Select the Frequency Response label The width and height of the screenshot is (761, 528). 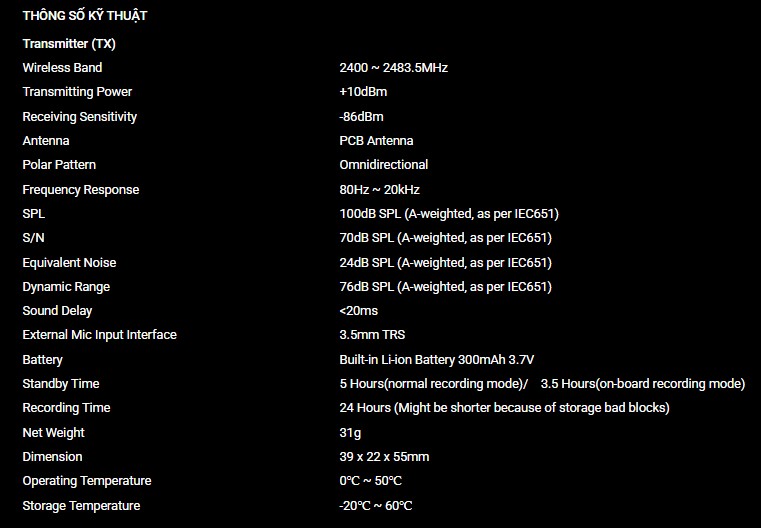coord(81,190)
